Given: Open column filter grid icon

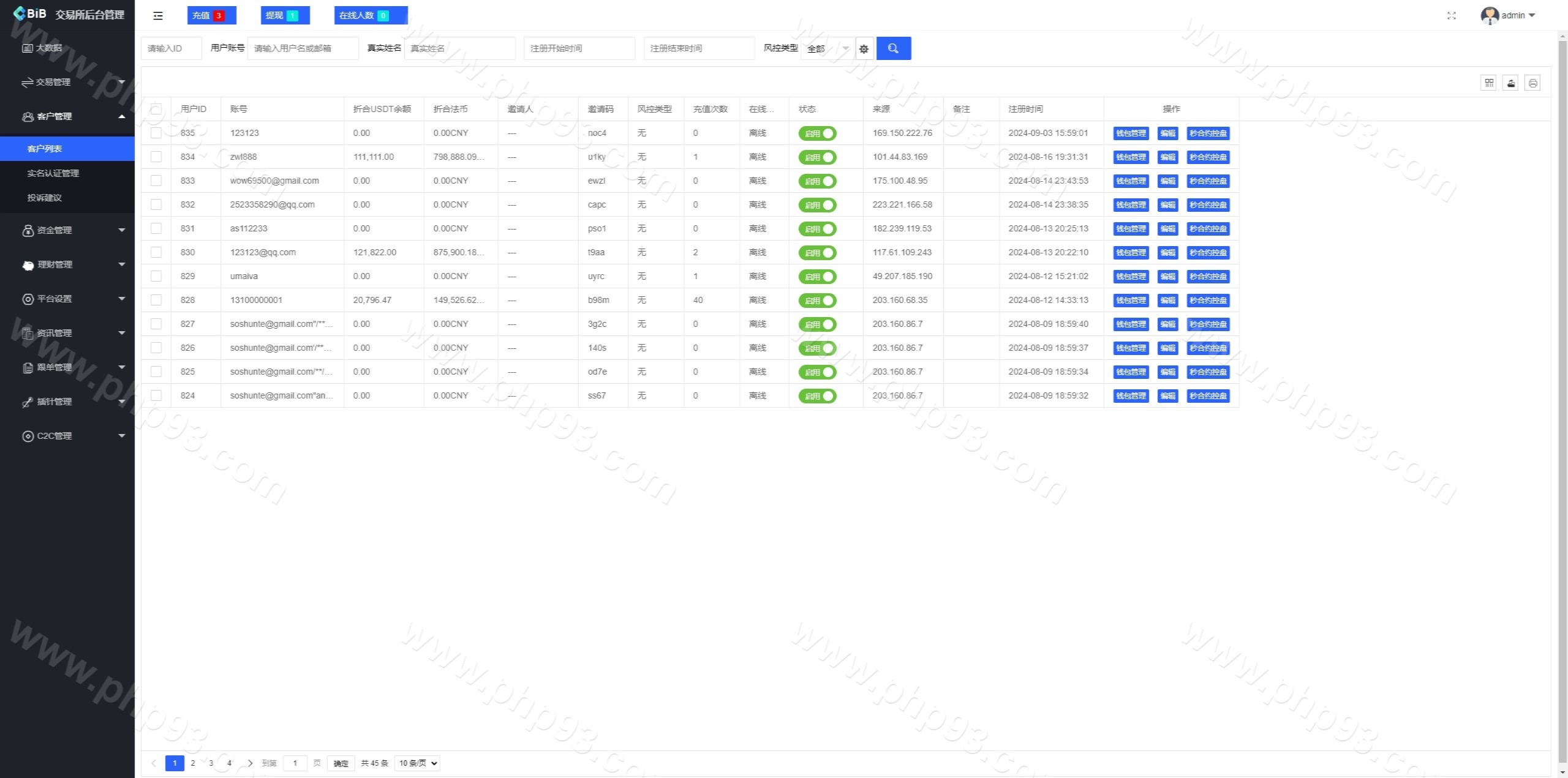Looking at the screenshot, I should [1489, 83].
